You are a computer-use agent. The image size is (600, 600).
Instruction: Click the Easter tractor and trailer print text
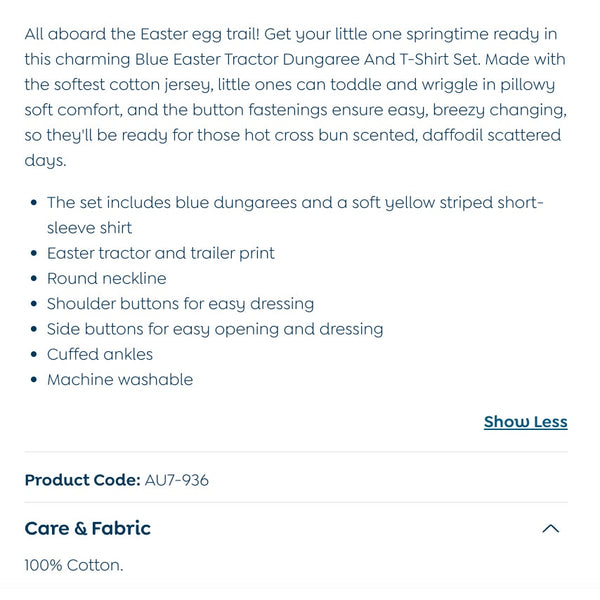pos(161,253)
